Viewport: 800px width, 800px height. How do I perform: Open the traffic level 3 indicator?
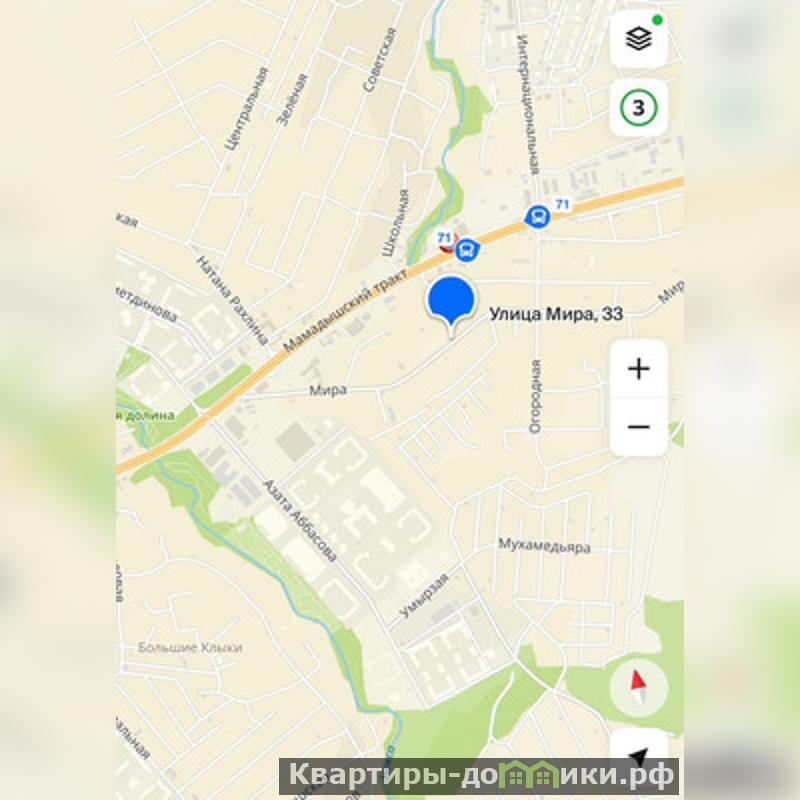point(638,107)
